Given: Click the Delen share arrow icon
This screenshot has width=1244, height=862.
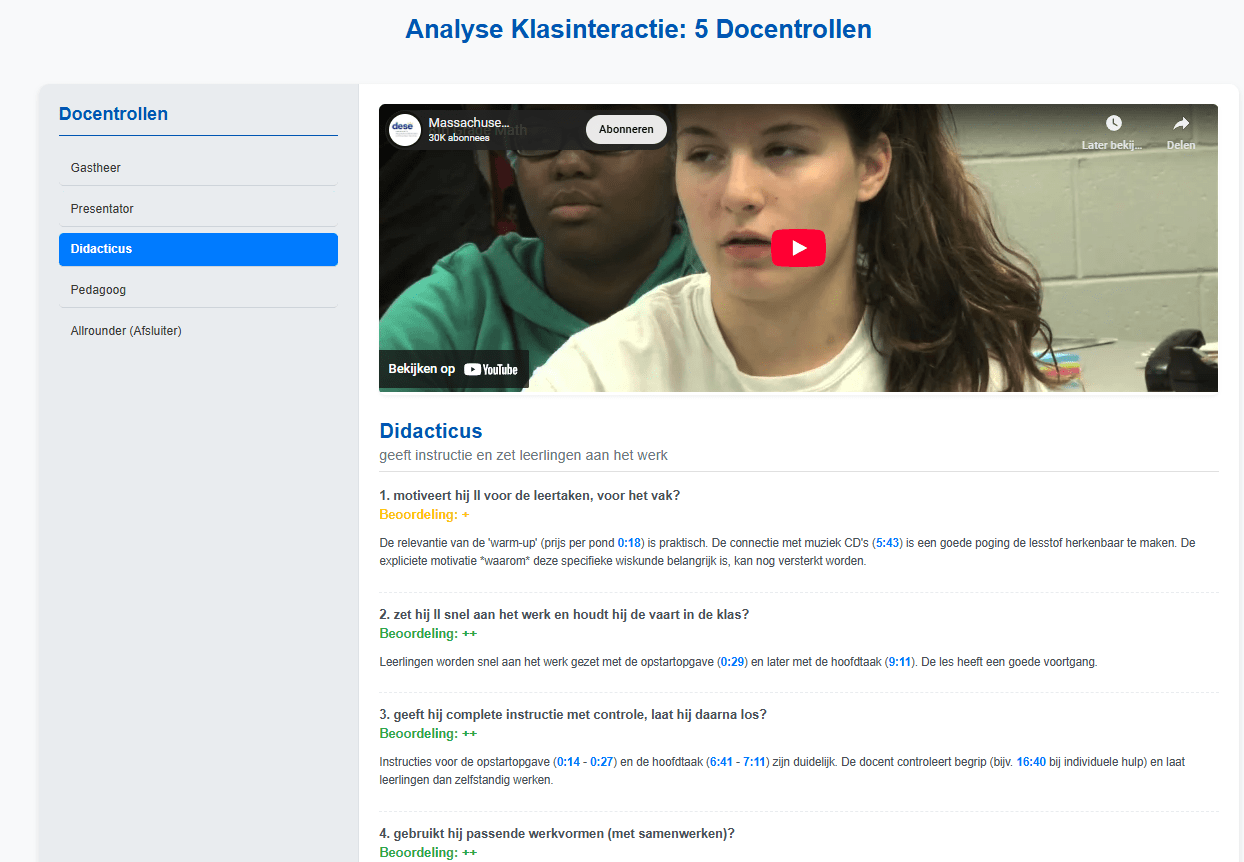Looking at the screenshot, I should tap(1181, 123).
